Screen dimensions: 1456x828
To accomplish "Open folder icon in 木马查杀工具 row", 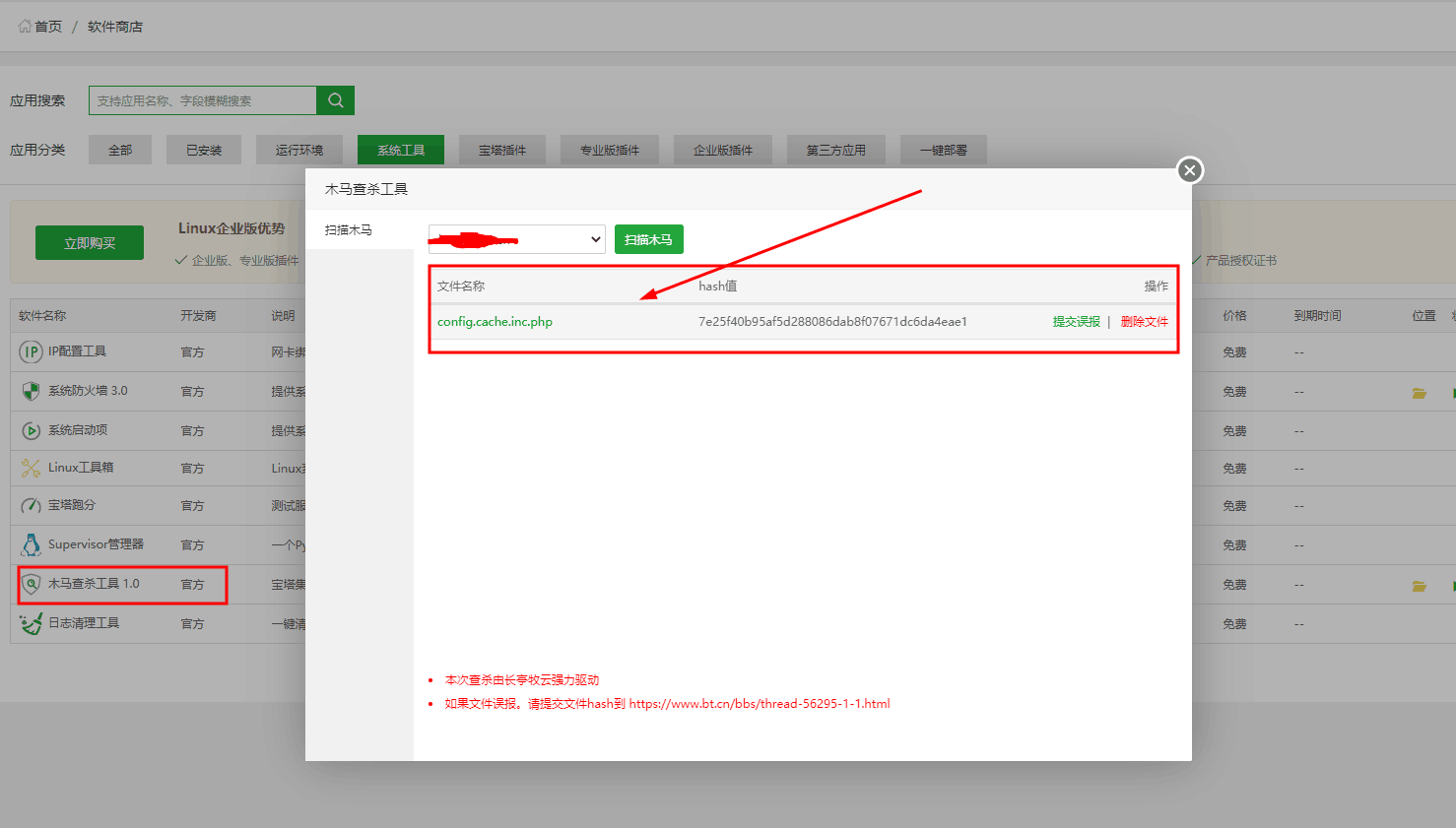I will point(1420,586).
